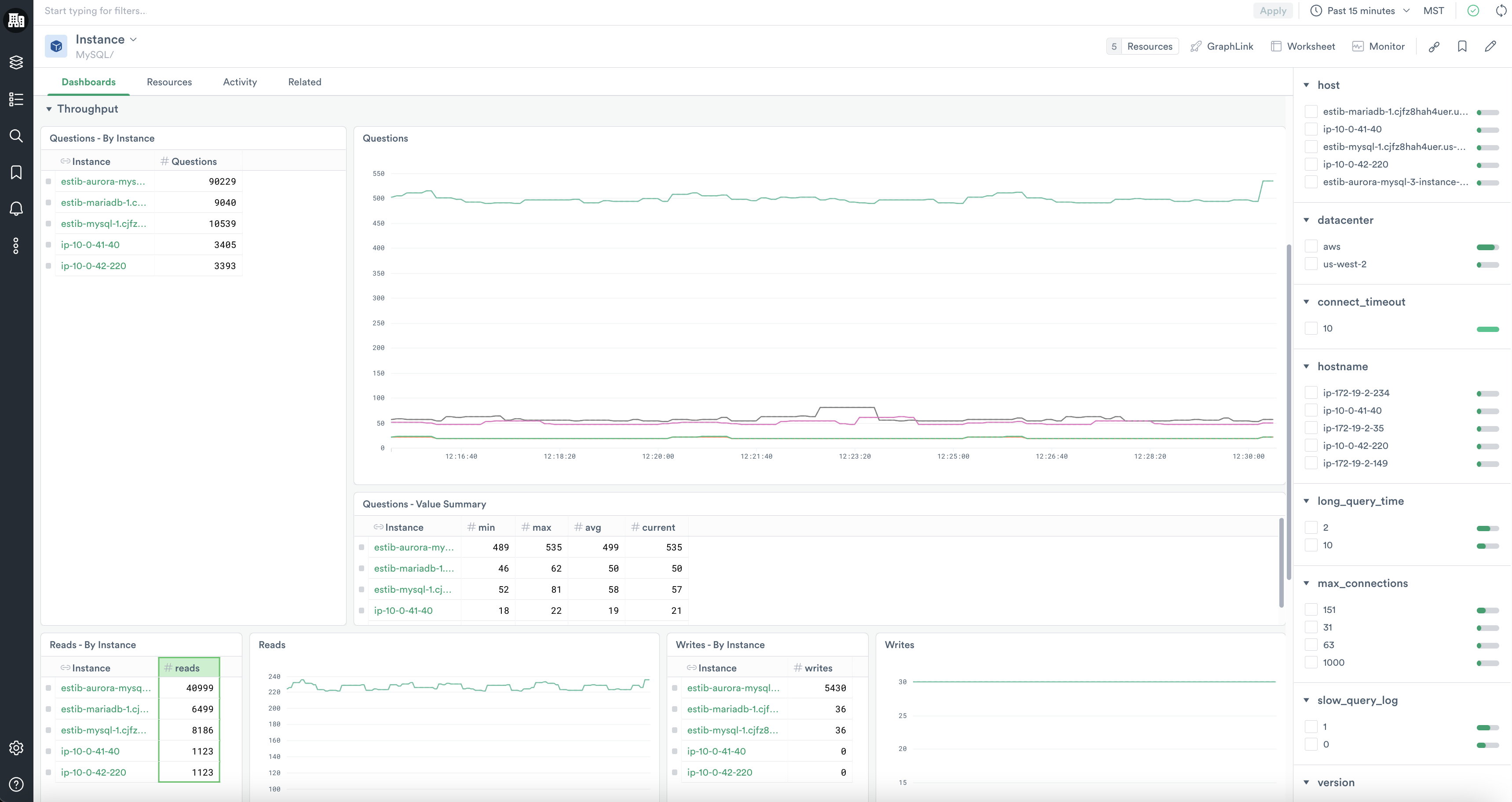Open the estib-aurora-mys... link in Questions table
Screen dimensions: 1512x802
click(x=103, y=181)
